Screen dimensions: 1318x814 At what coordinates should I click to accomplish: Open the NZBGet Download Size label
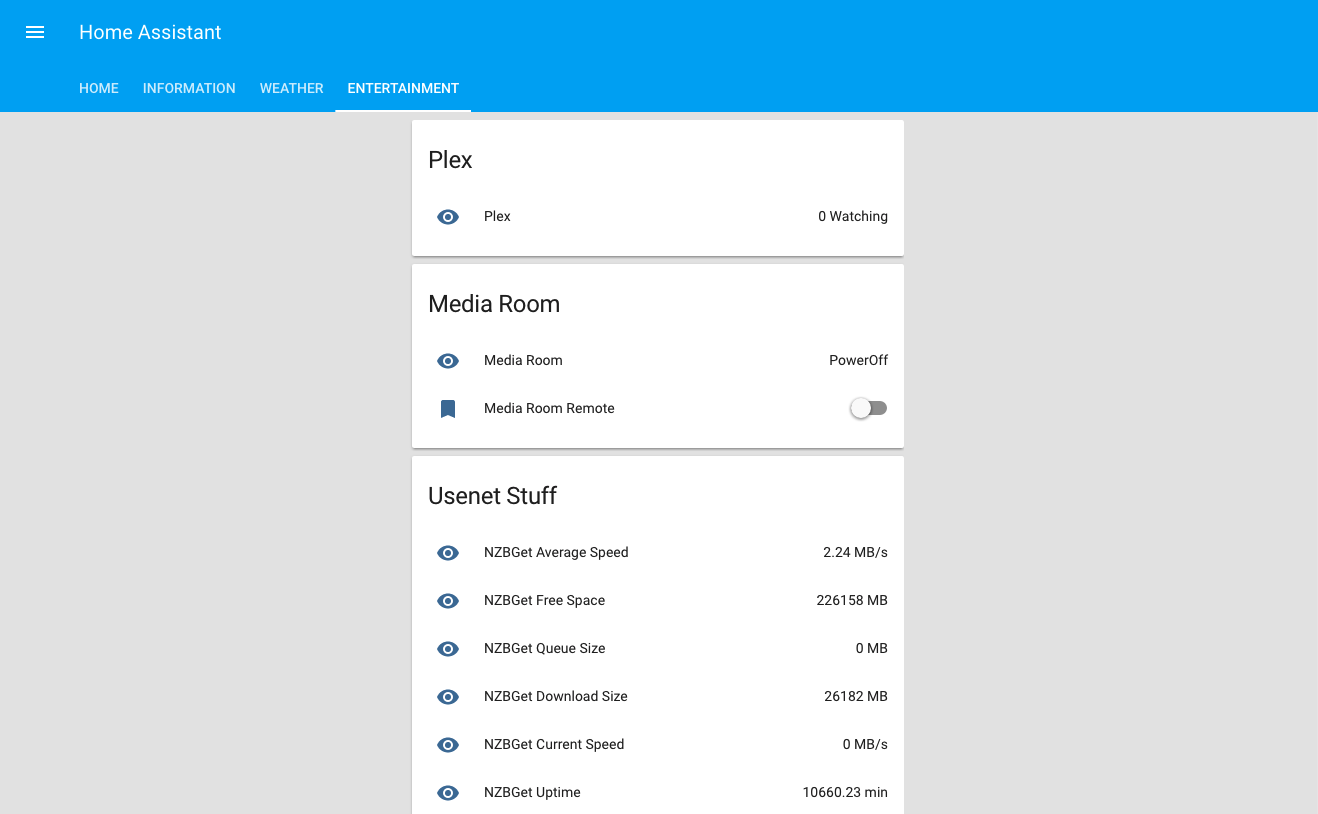pos(556,696)
